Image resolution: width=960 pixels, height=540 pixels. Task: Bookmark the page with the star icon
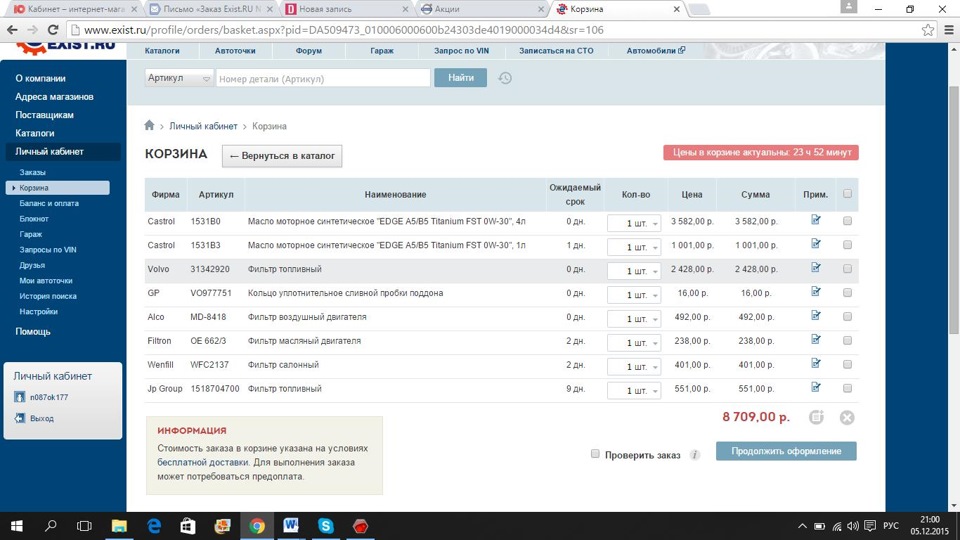pos(928,29)
